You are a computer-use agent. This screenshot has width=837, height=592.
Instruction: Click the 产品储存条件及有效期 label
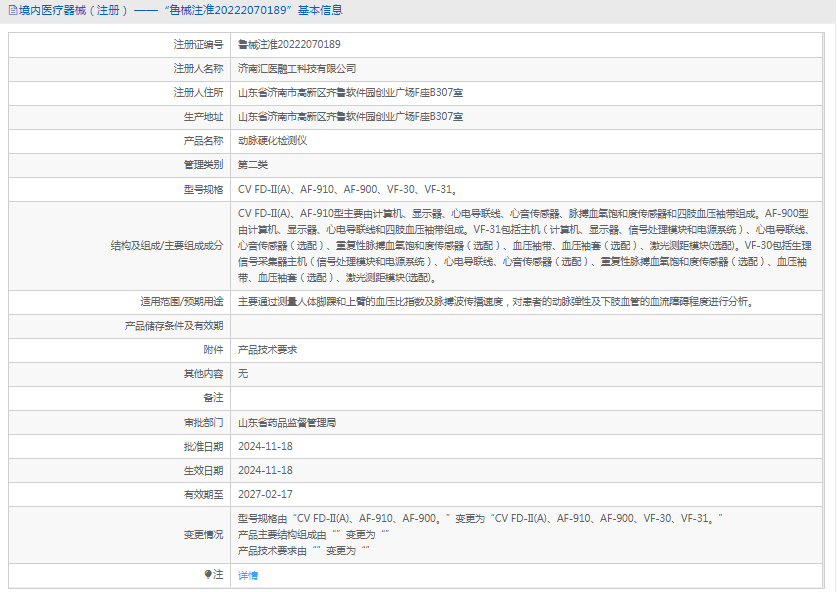173,326
